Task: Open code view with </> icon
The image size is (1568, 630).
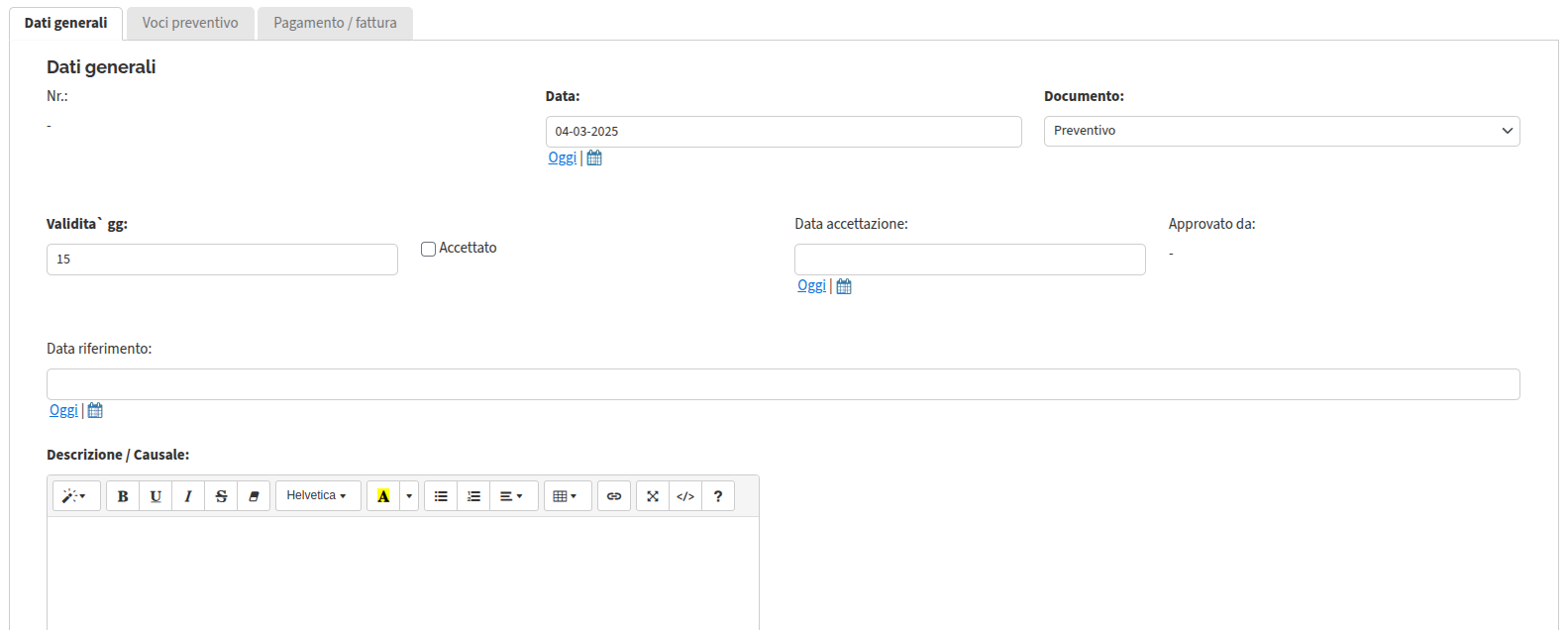Action: coord(685,496)
